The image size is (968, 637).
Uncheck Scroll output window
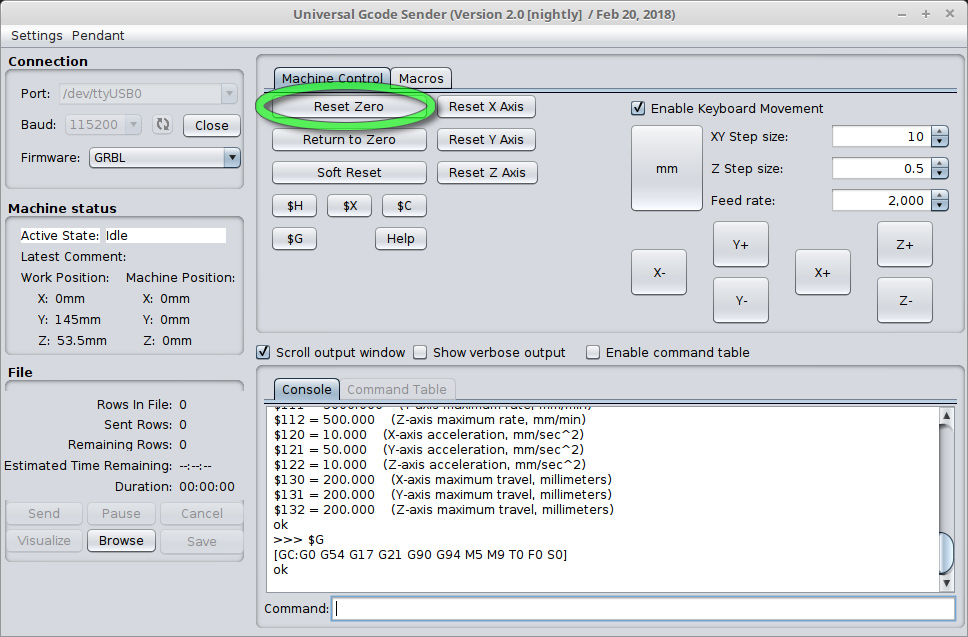pos(264,352)
